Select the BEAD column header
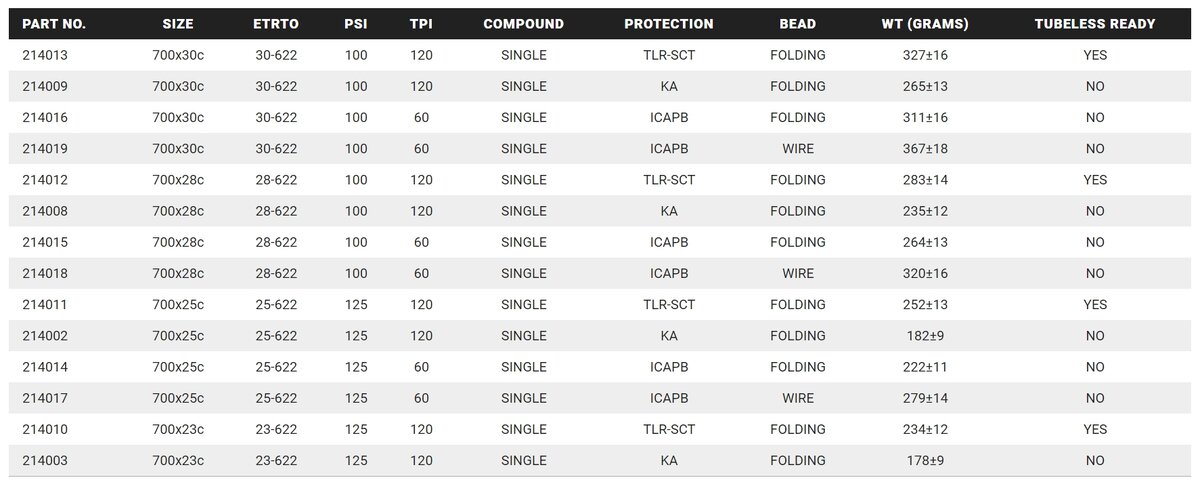1200x480 pixels. point(797,24)
